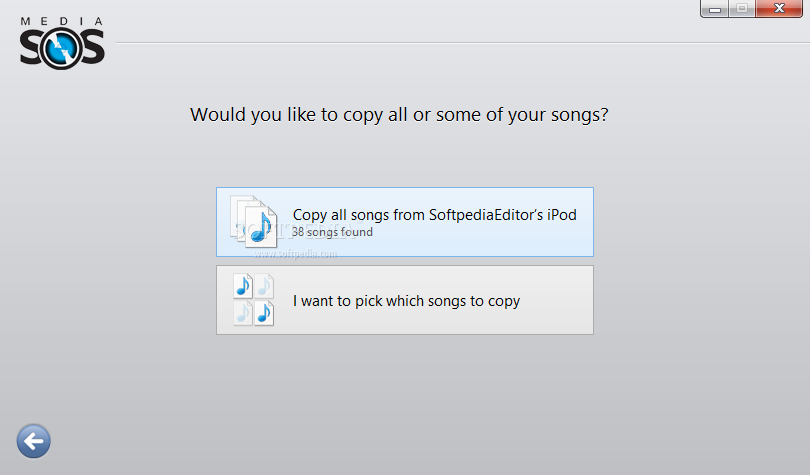The height and width of the screenshot is (475, 810).
Task: Go back using the blue arrow button
Action: (34, 441)
